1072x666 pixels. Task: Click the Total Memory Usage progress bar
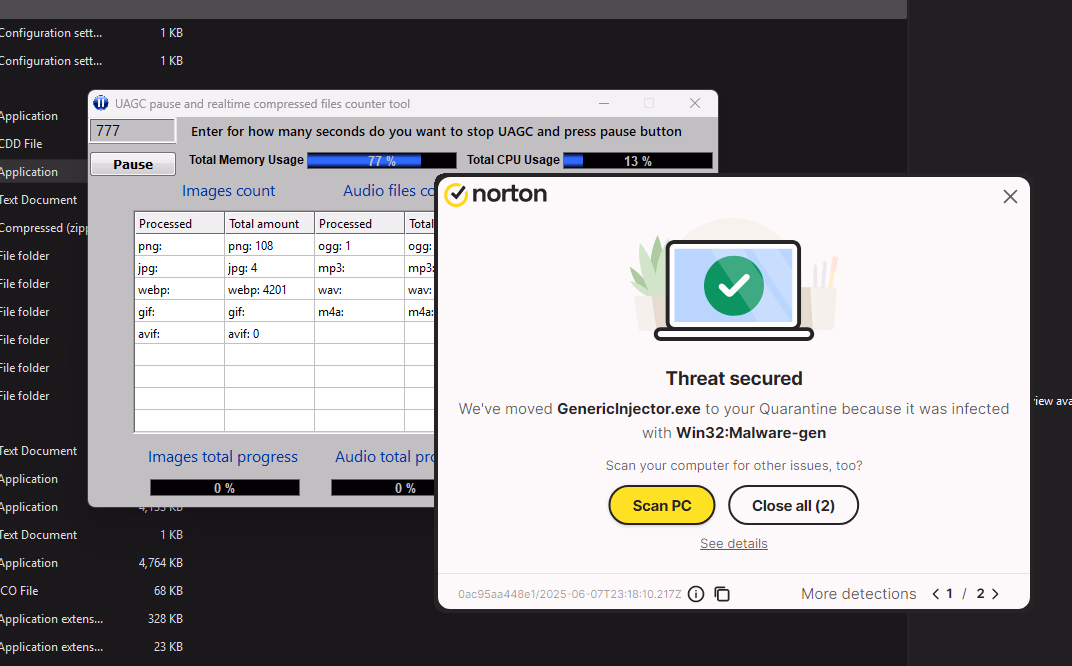[381, 161]
